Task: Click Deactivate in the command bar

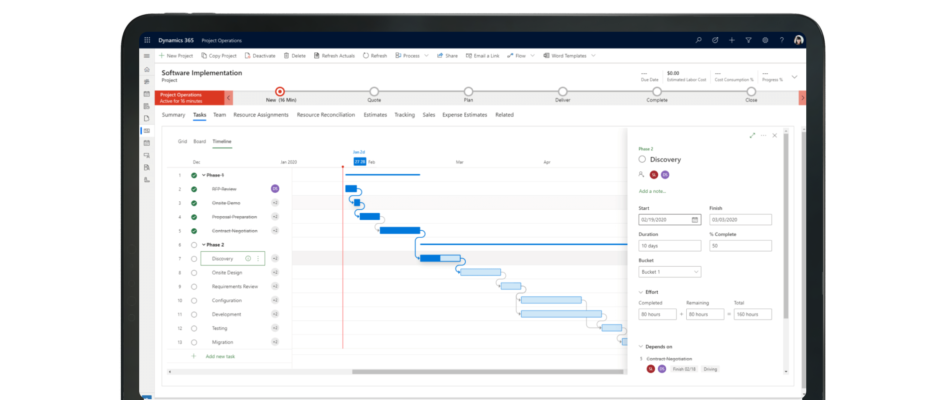Action: point(260,56)
